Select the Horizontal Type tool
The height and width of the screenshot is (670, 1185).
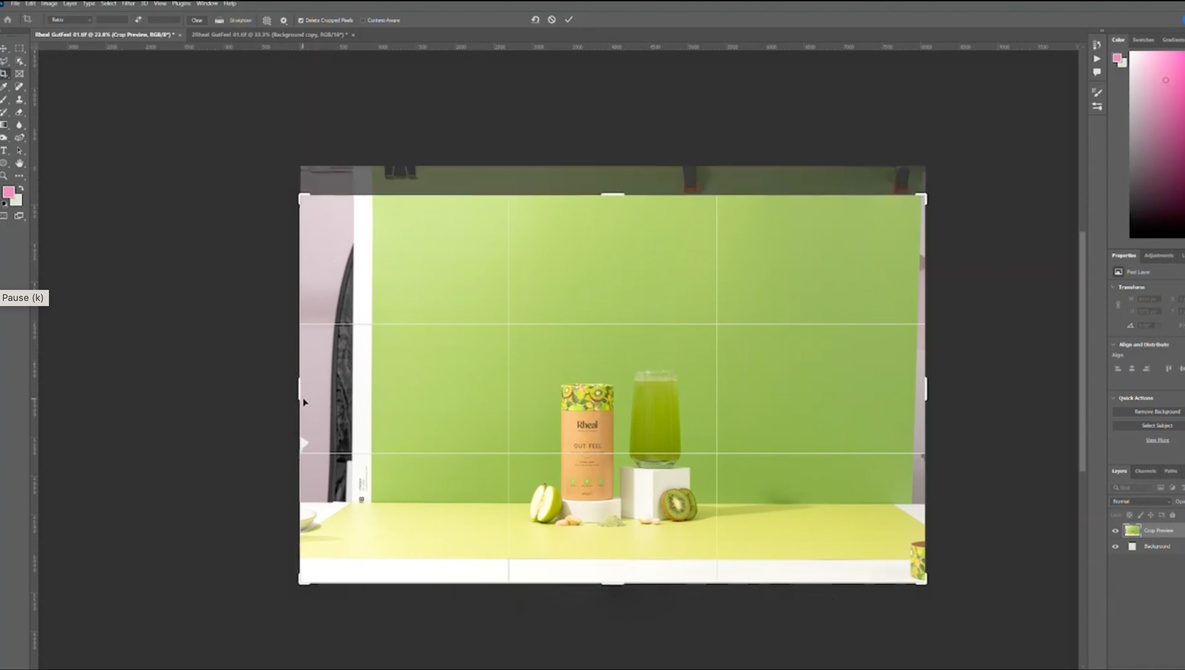4,151
